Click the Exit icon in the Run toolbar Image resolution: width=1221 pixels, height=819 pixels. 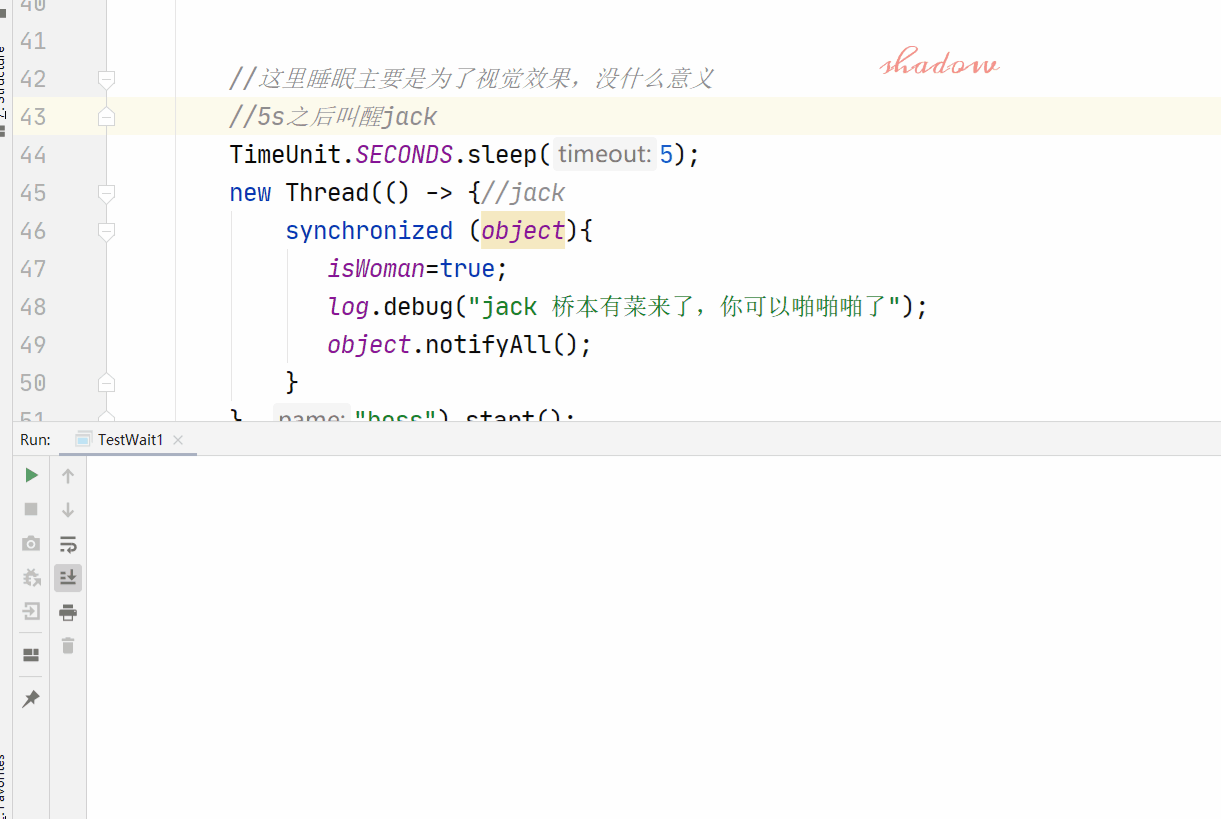pos(31,611)
